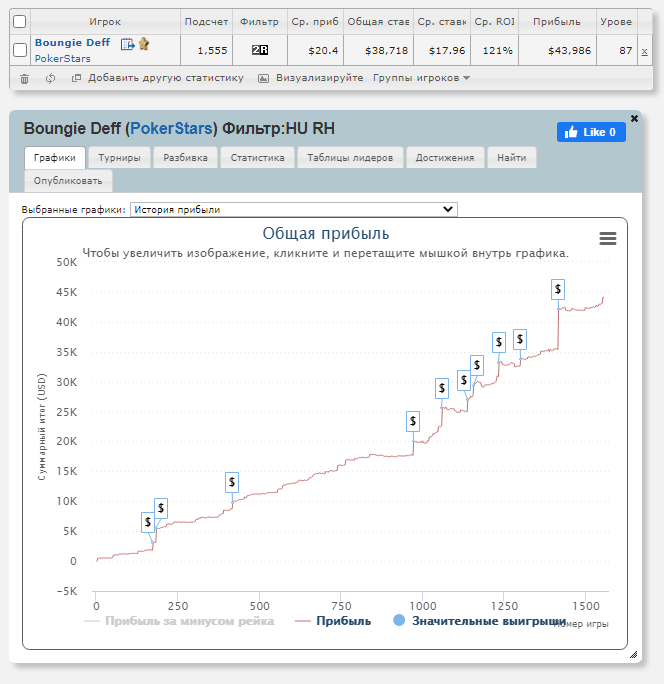The image size is (664, 684).
Task: Open the chart hamburger menu
Action: pyautogui.click(x=607, y=238)
